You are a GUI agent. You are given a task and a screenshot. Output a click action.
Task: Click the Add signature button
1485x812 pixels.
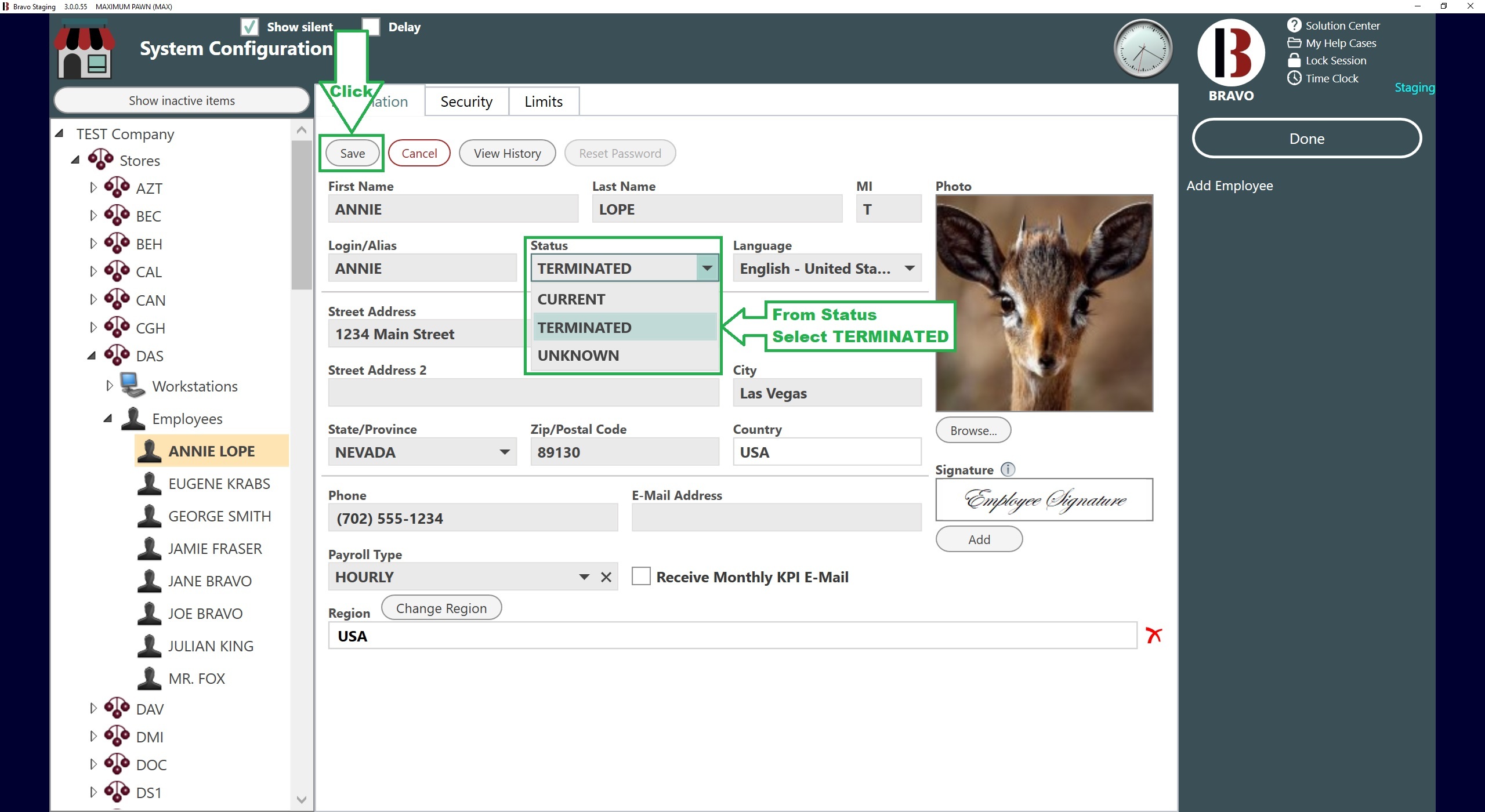(979, 539)
